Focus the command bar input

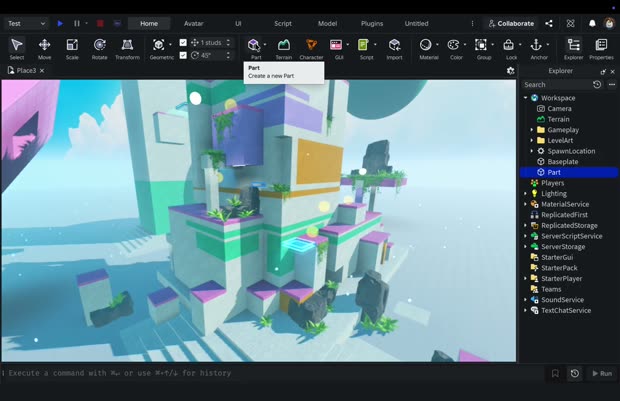pyautogui.click(x=275, y=373)
